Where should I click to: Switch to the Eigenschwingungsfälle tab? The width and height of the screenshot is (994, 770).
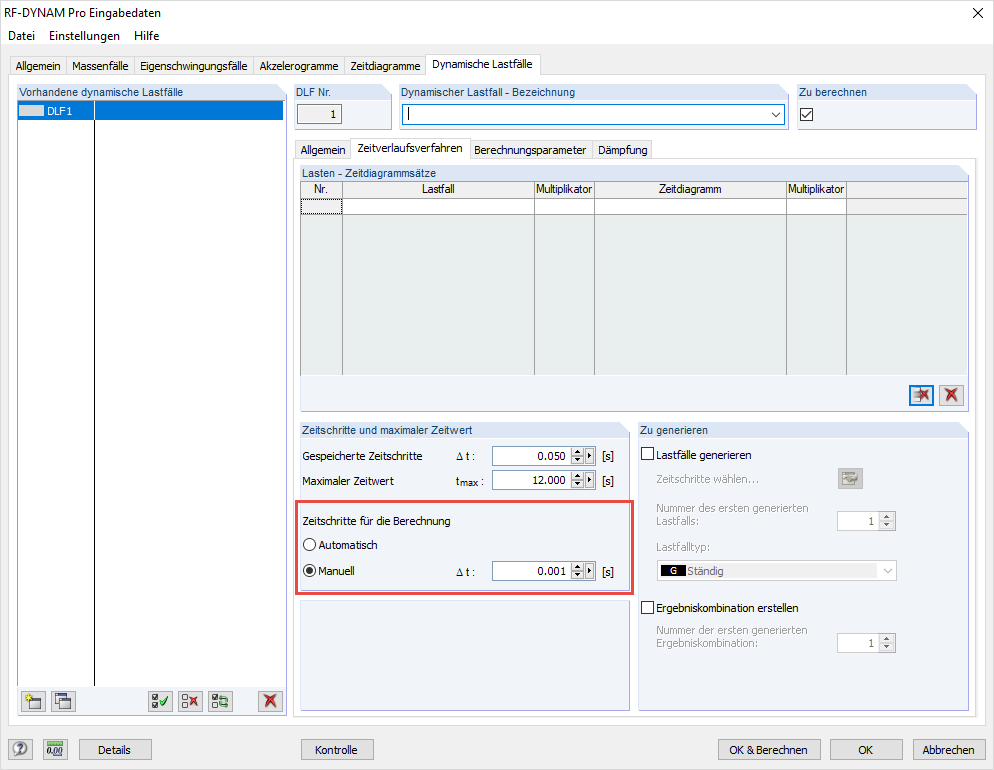[x=193, y=66]
